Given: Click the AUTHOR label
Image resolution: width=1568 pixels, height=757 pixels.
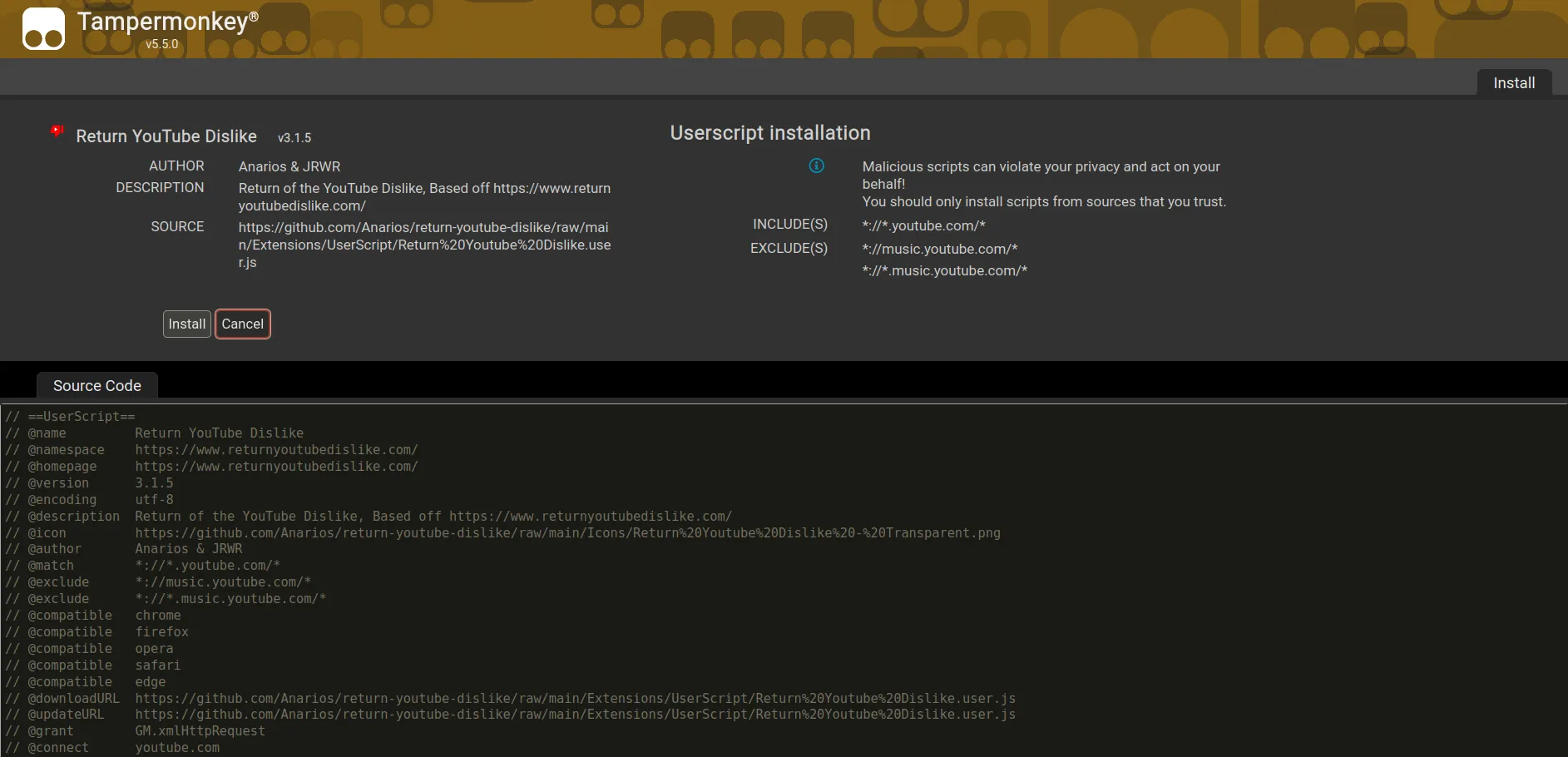Looking at the screenshot, I should tap(176, 166).
